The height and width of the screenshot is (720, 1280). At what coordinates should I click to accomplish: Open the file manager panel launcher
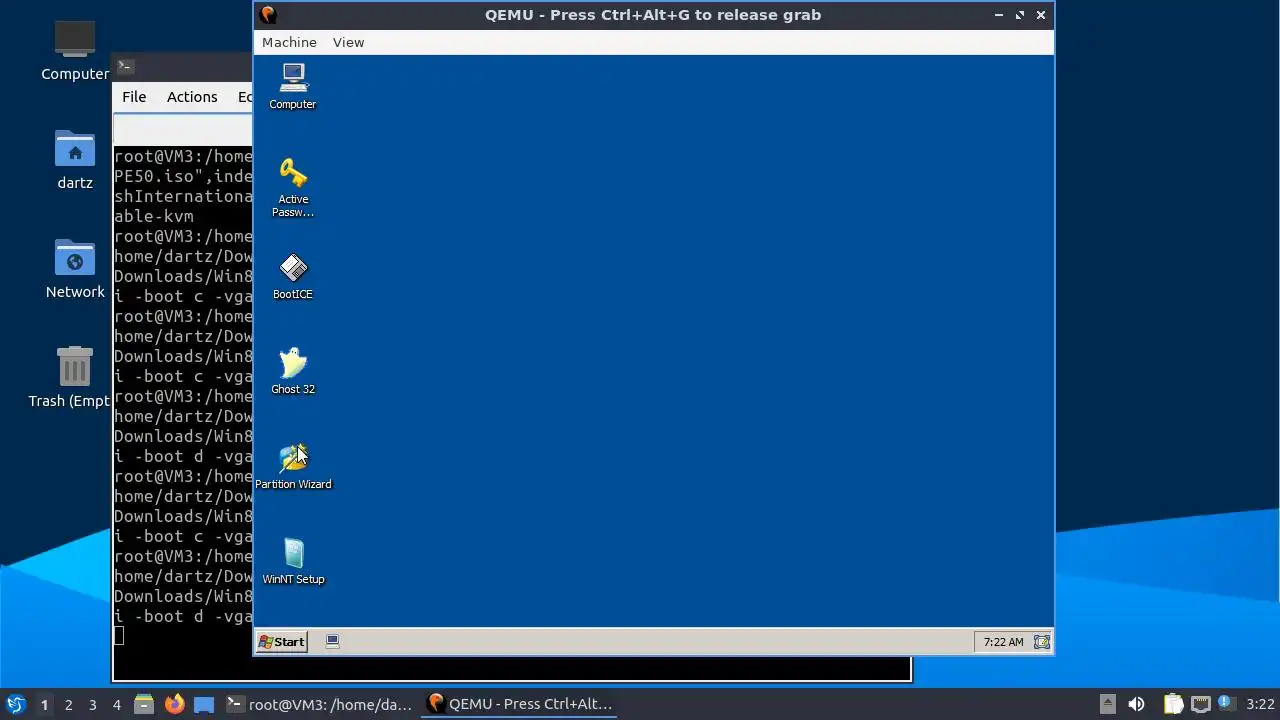(144, 704)
